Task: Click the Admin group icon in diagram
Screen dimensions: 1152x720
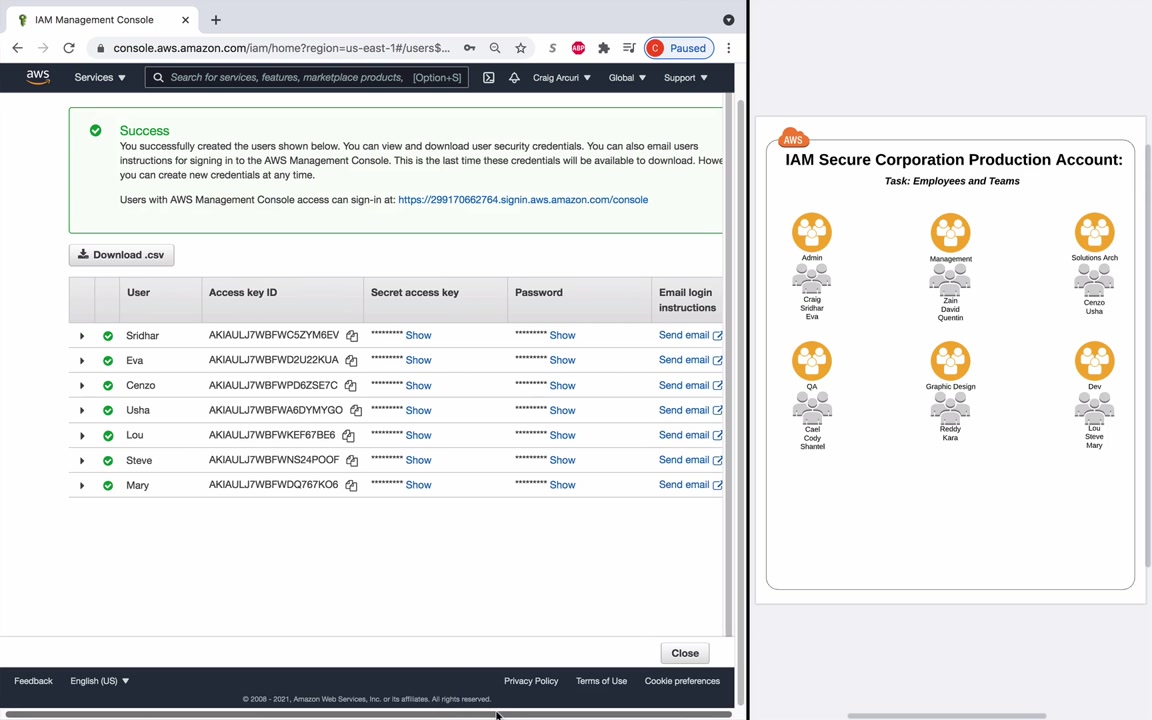Action: point(812,232)
